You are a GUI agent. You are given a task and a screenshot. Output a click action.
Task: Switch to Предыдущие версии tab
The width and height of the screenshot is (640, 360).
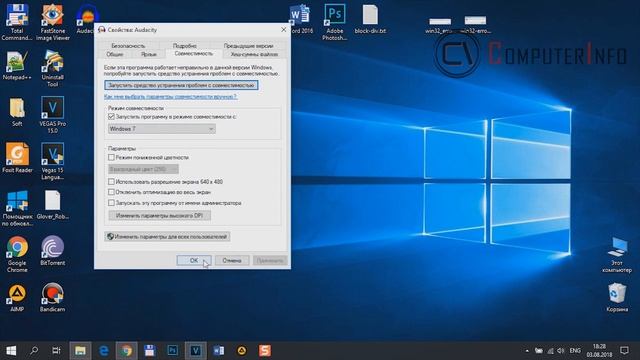click(248, 46)
